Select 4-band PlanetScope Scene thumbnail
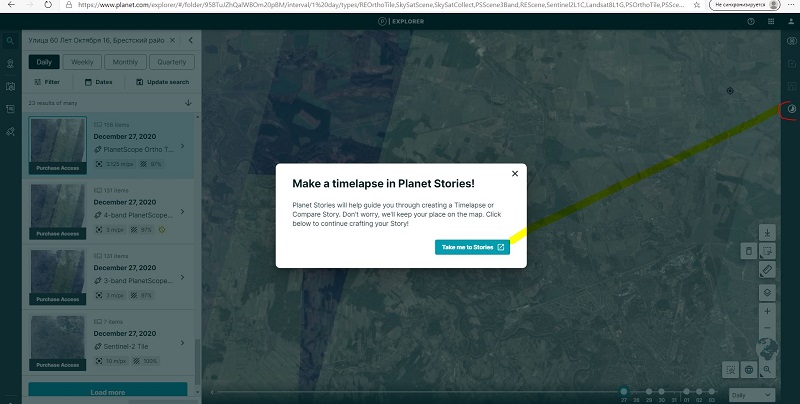Viewport: 800px width, 404px height. tap(58, 211)
